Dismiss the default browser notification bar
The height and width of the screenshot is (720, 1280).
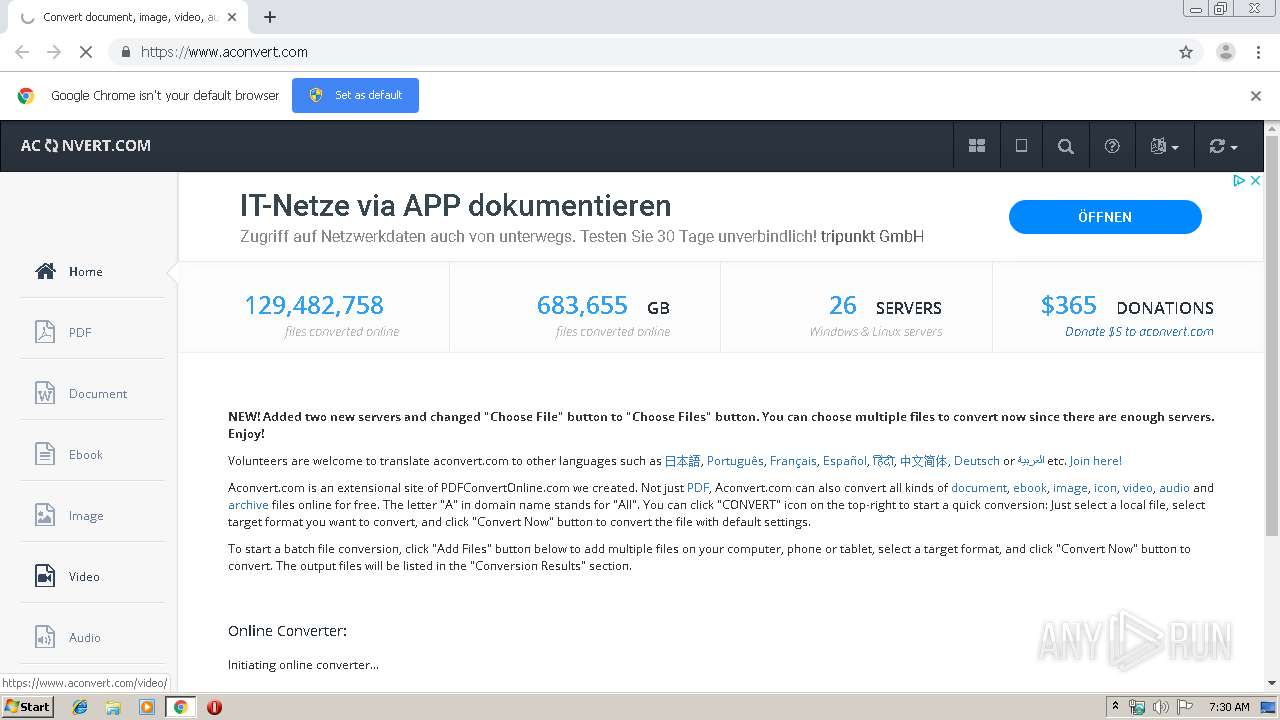point(1256,96)
